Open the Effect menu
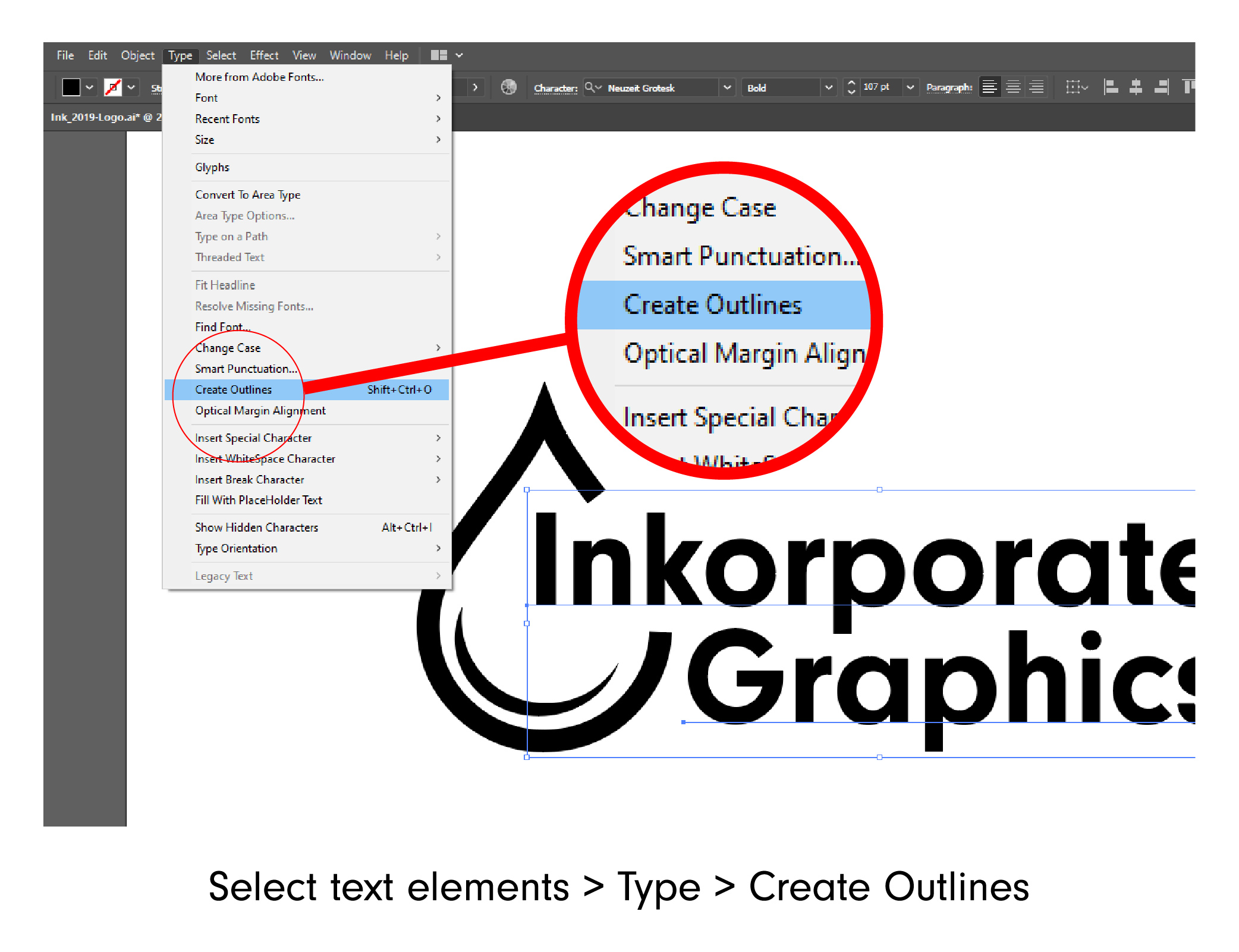 [264, 55]
